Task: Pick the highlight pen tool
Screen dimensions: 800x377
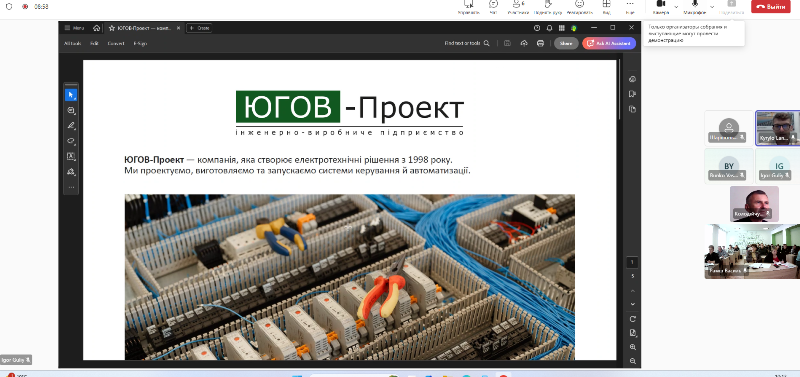Action: 71,125
